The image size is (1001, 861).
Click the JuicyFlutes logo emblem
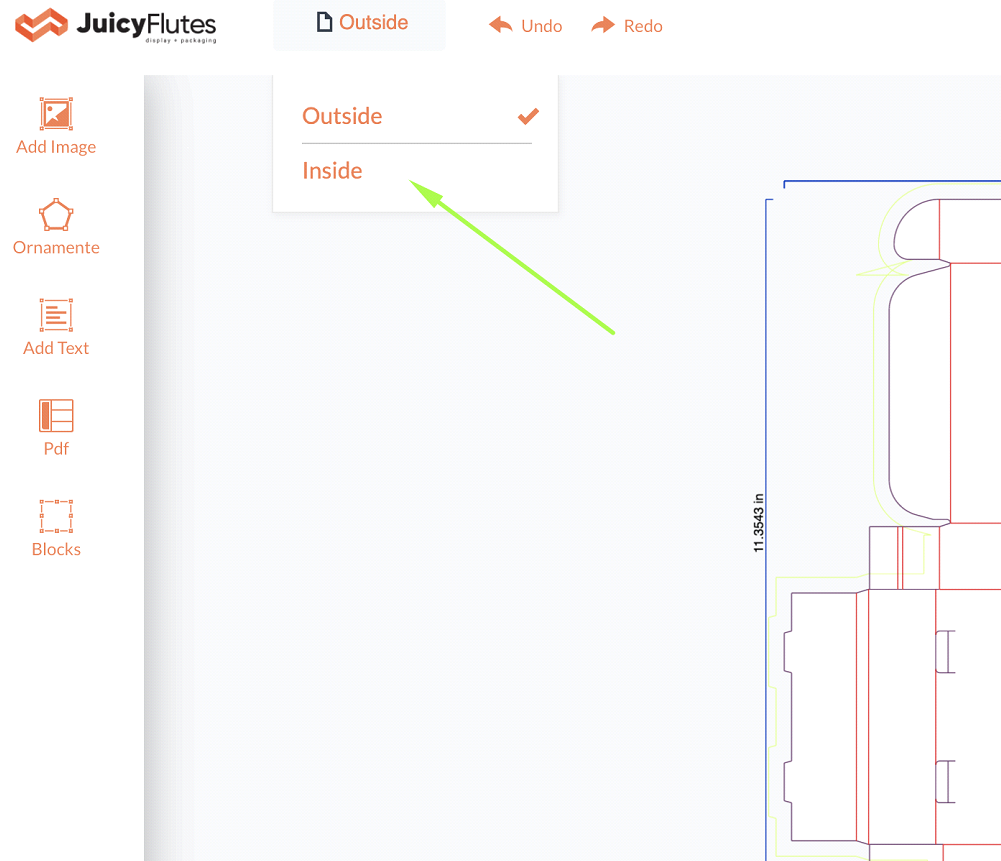40,25
